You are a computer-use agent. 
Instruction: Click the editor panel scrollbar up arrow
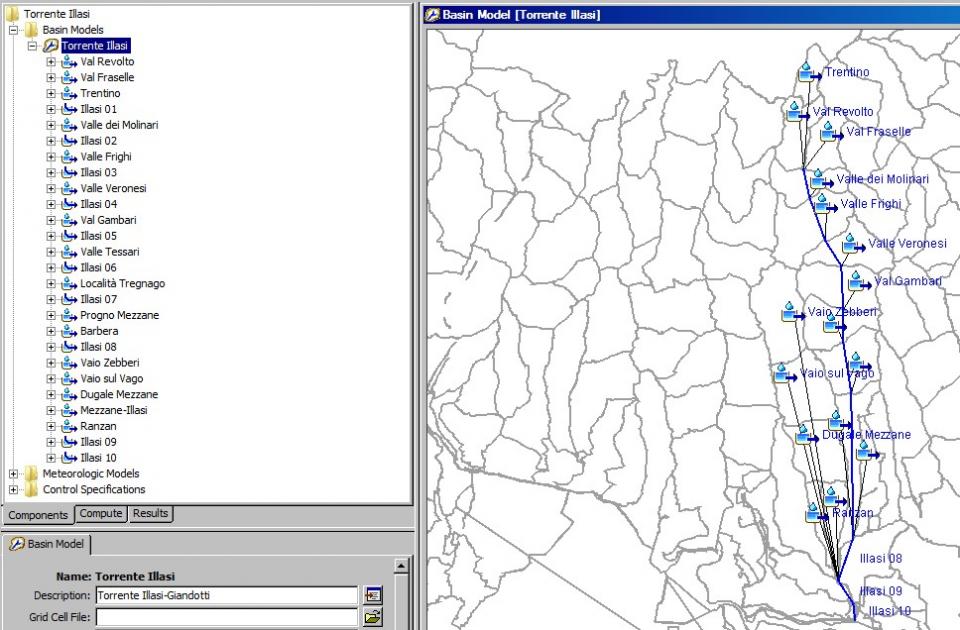coord(402,567)
